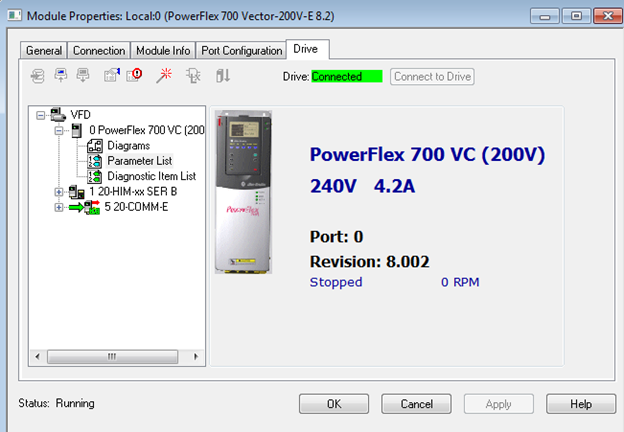The image size is (624, 432).
Task: Collapse the 0 PowerFlex 700 VC node
Action: (58, 130)
